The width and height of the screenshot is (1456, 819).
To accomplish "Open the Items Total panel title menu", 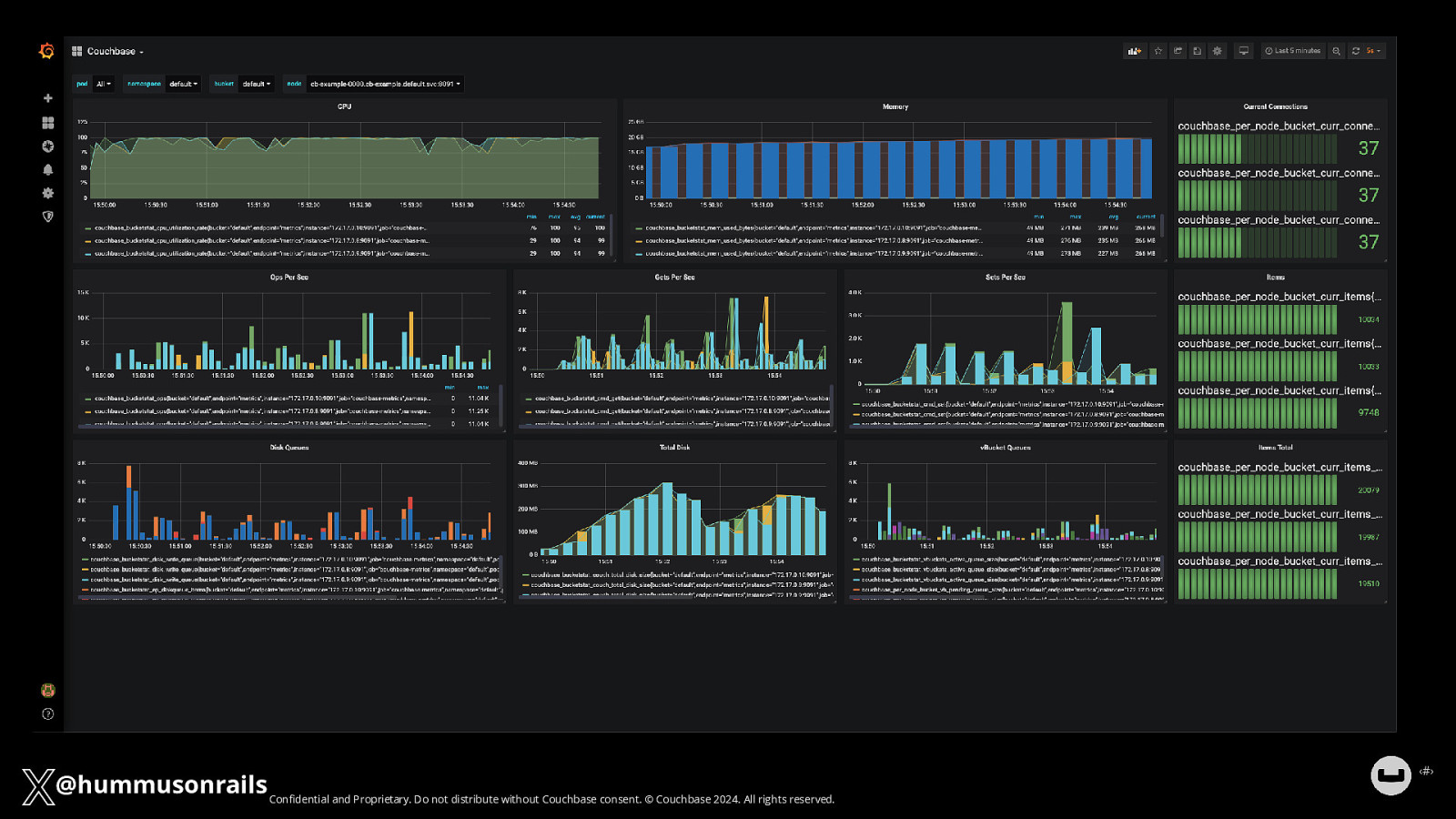I will 1276,448.
